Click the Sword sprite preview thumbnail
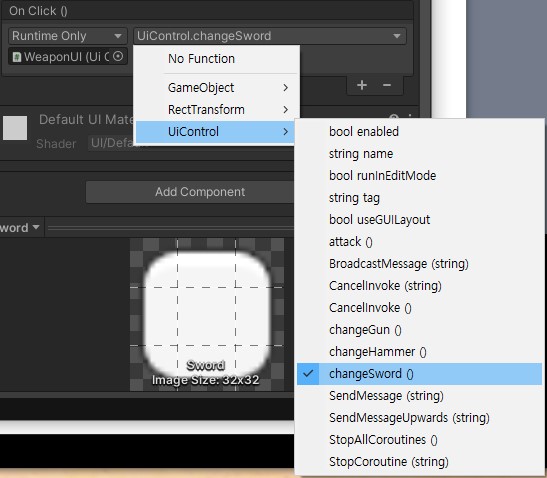This screenshot has height=478, width=547. point(207,314)
